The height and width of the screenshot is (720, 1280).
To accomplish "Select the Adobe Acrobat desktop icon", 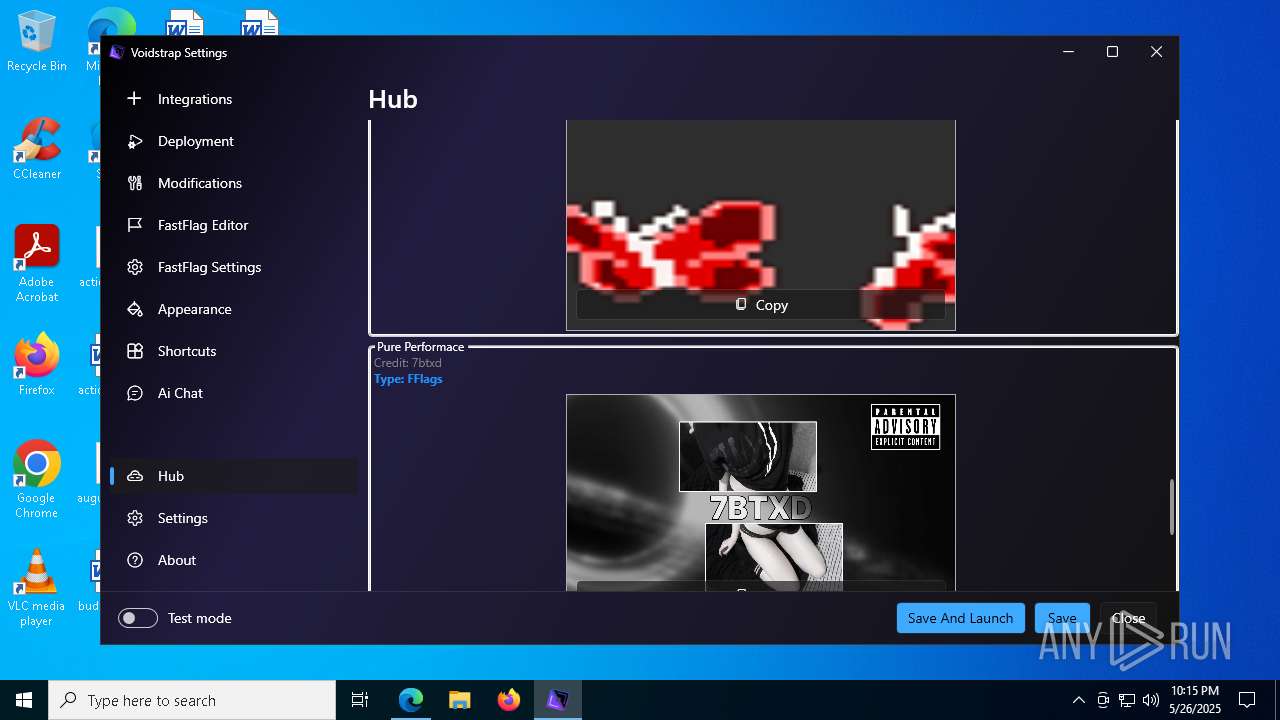I will [37, 264].
